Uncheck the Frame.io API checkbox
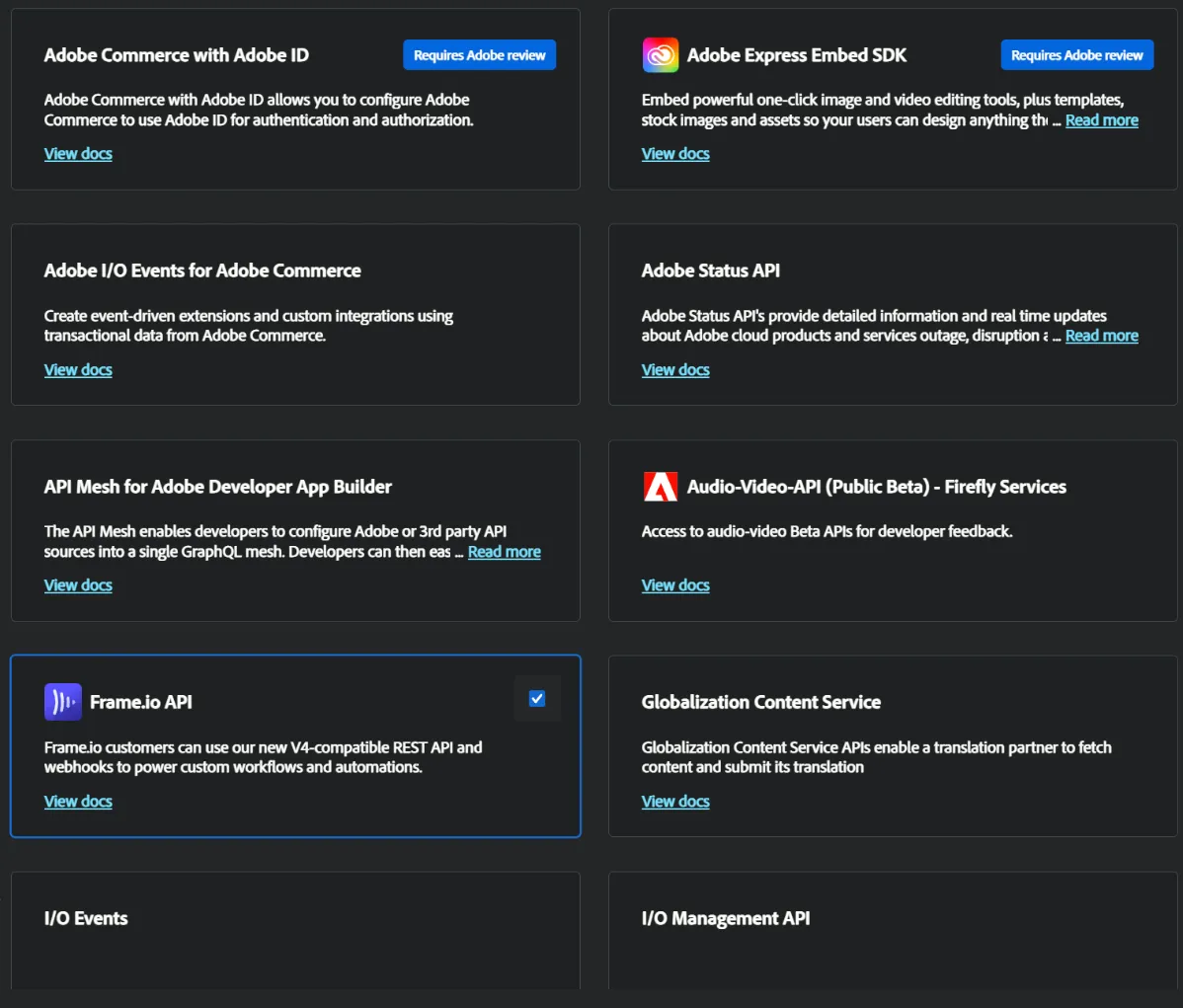This screenshot has height=1008, width=1183. [x=537, y=699]
